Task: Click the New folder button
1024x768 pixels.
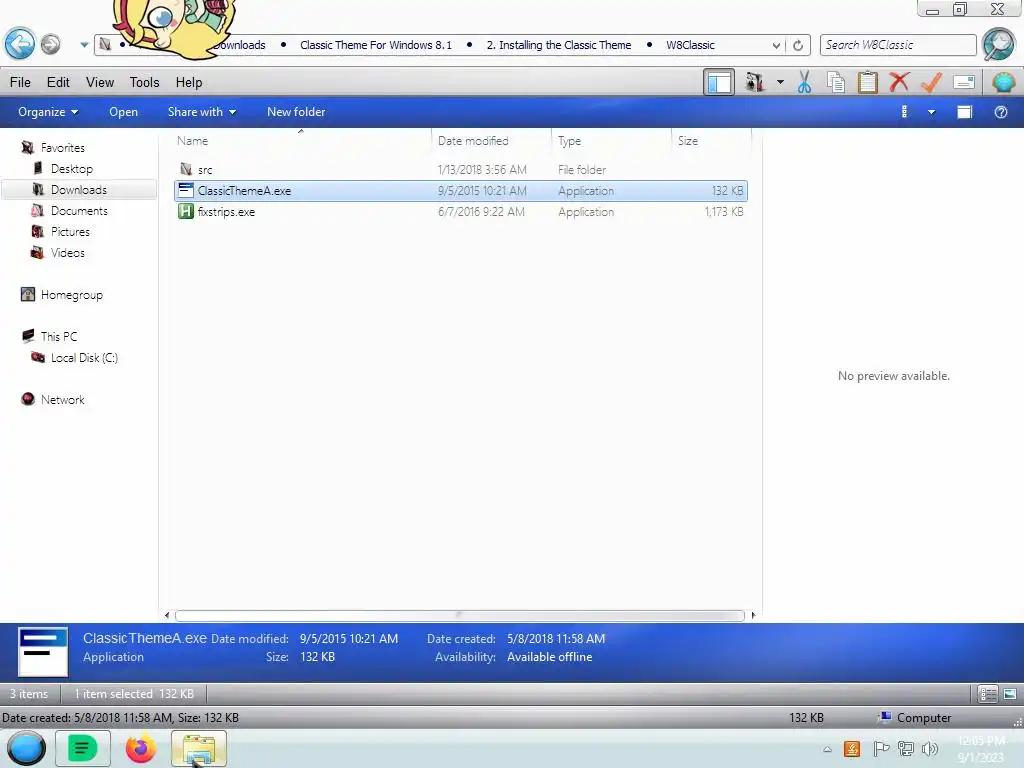Action: click(x=296, y=112)
